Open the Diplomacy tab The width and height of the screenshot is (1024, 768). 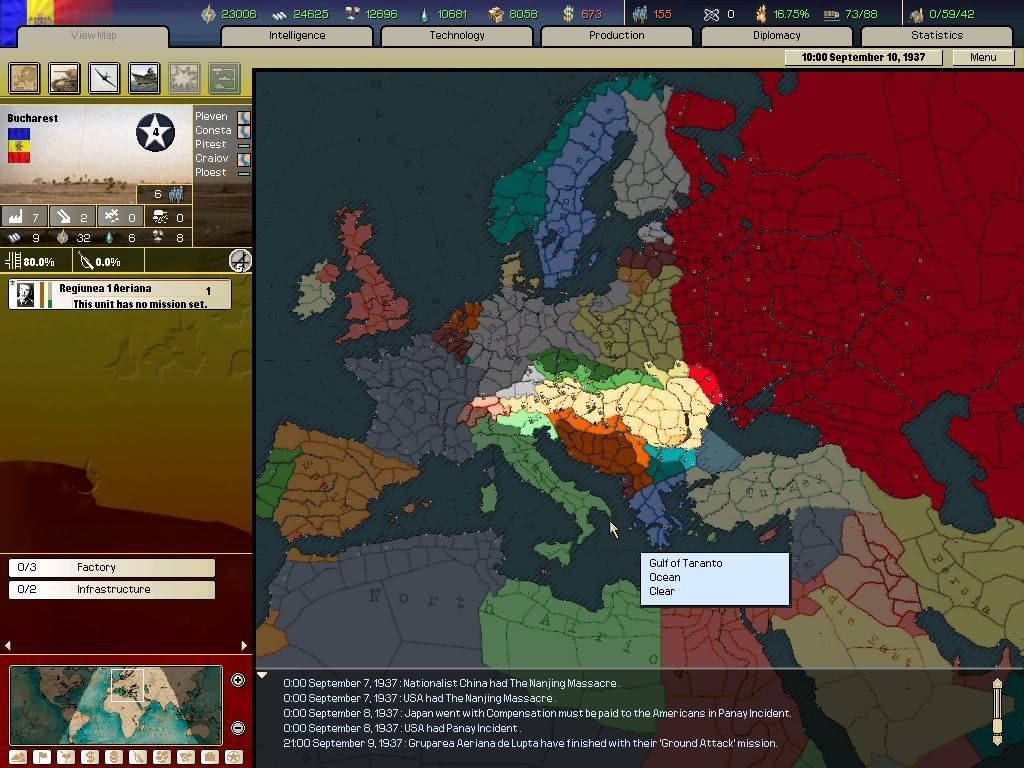[x=777, y=35]
